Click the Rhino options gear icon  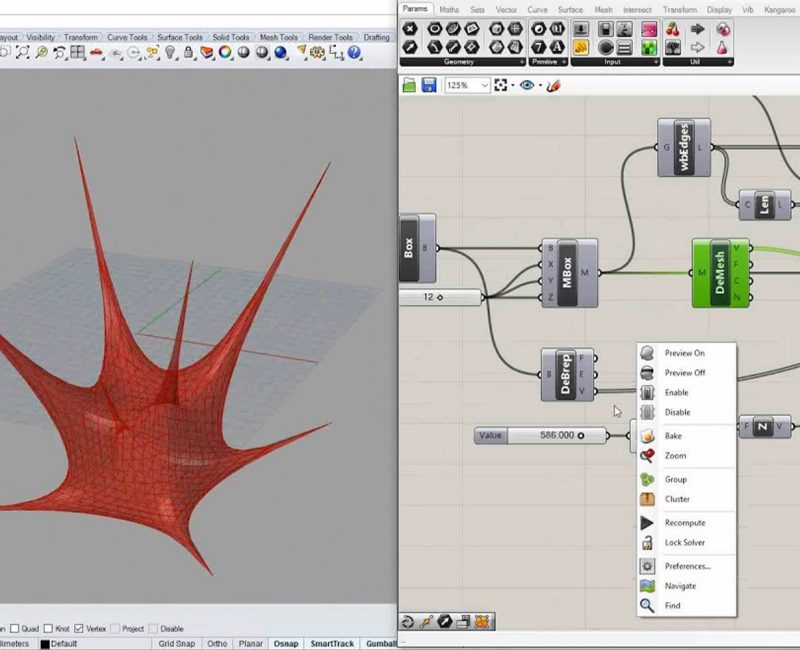[317, 52]
